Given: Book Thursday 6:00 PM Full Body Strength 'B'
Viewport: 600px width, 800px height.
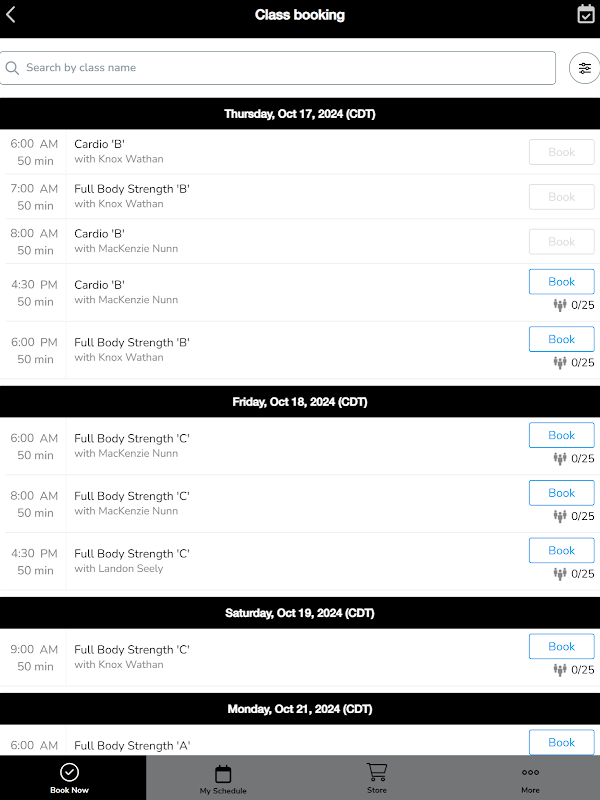Looking at the screenshot, I should tap(561, 339).
